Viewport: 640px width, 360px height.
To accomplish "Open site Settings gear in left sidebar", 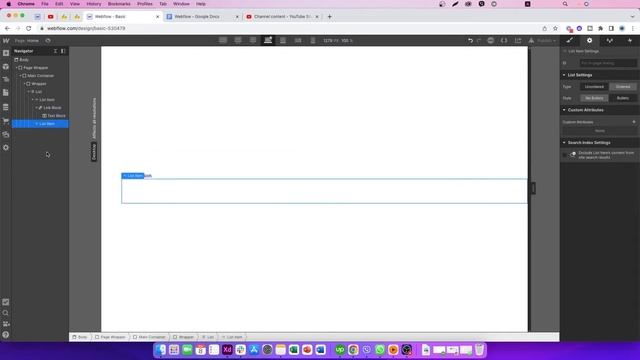I will coord(6,147).
